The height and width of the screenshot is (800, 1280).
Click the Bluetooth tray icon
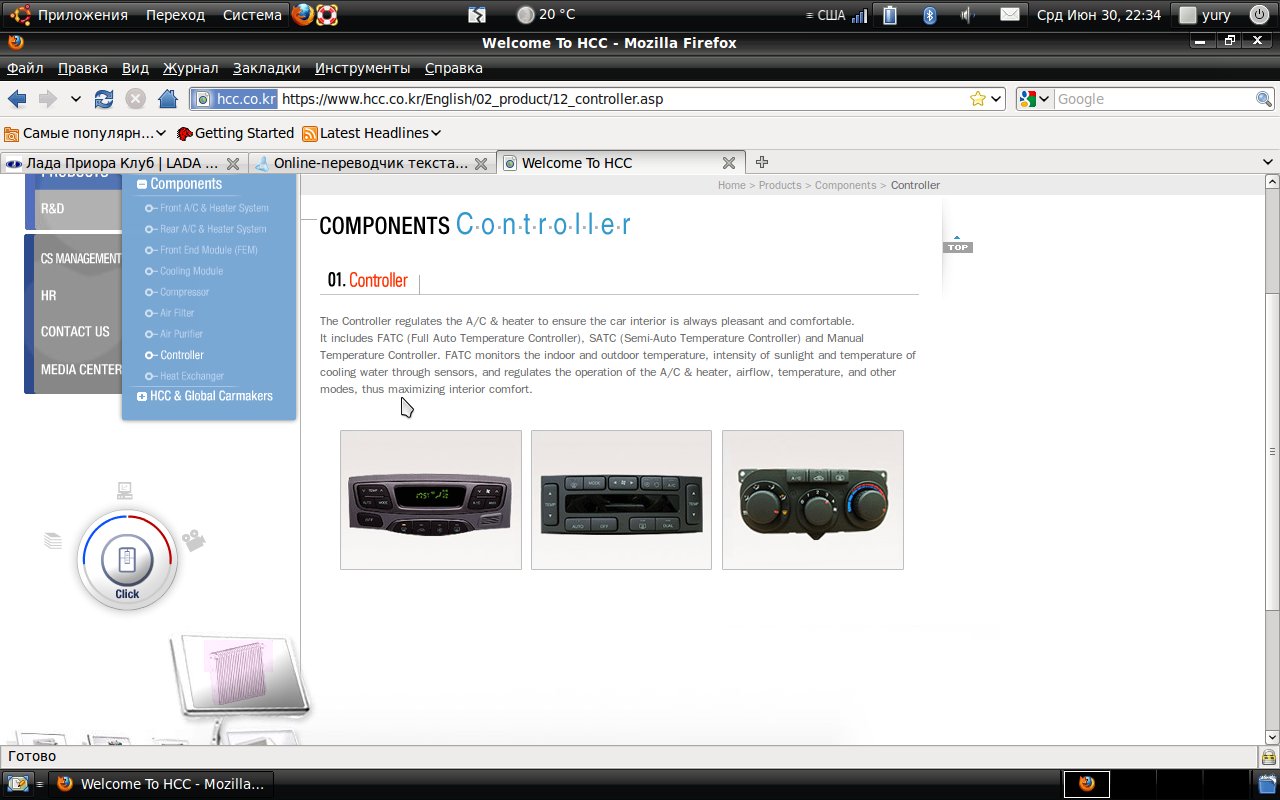929,15
